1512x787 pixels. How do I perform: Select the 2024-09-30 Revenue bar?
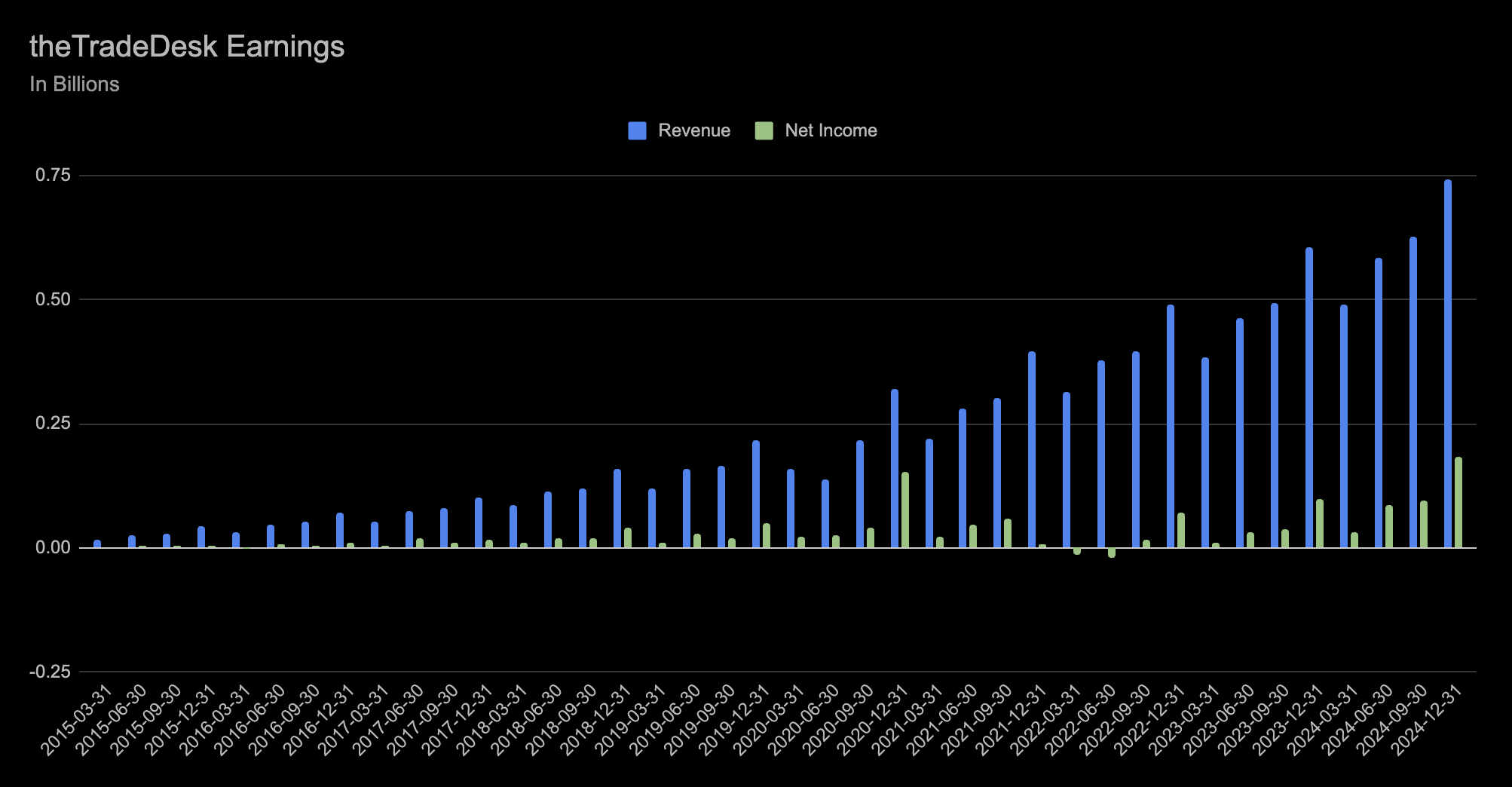pos(1413,392)
